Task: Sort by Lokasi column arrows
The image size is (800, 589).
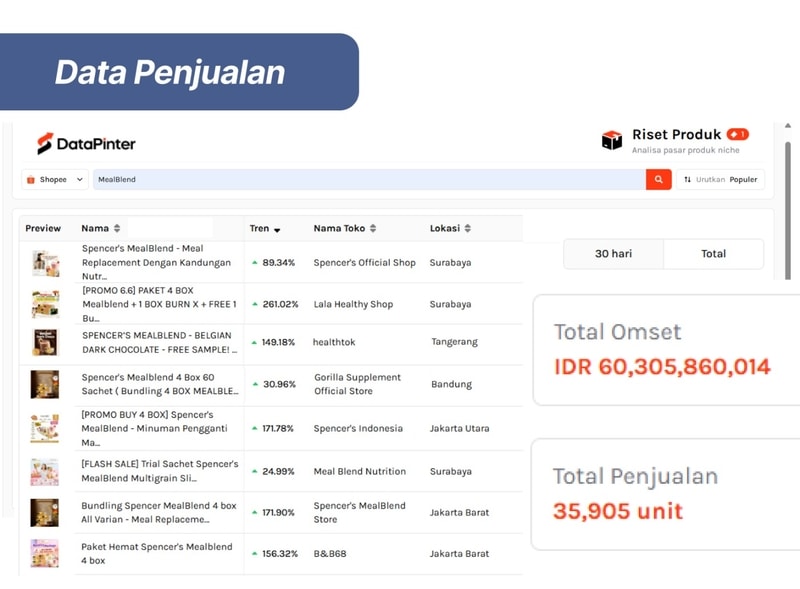Action: [x=468, y=228]
